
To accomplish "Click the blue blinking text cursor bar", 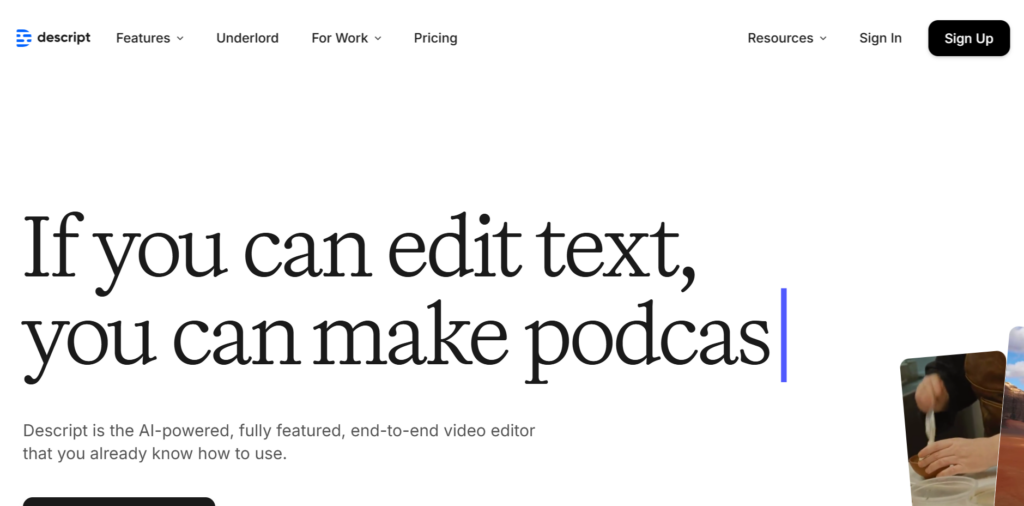I will pos(784,335).
